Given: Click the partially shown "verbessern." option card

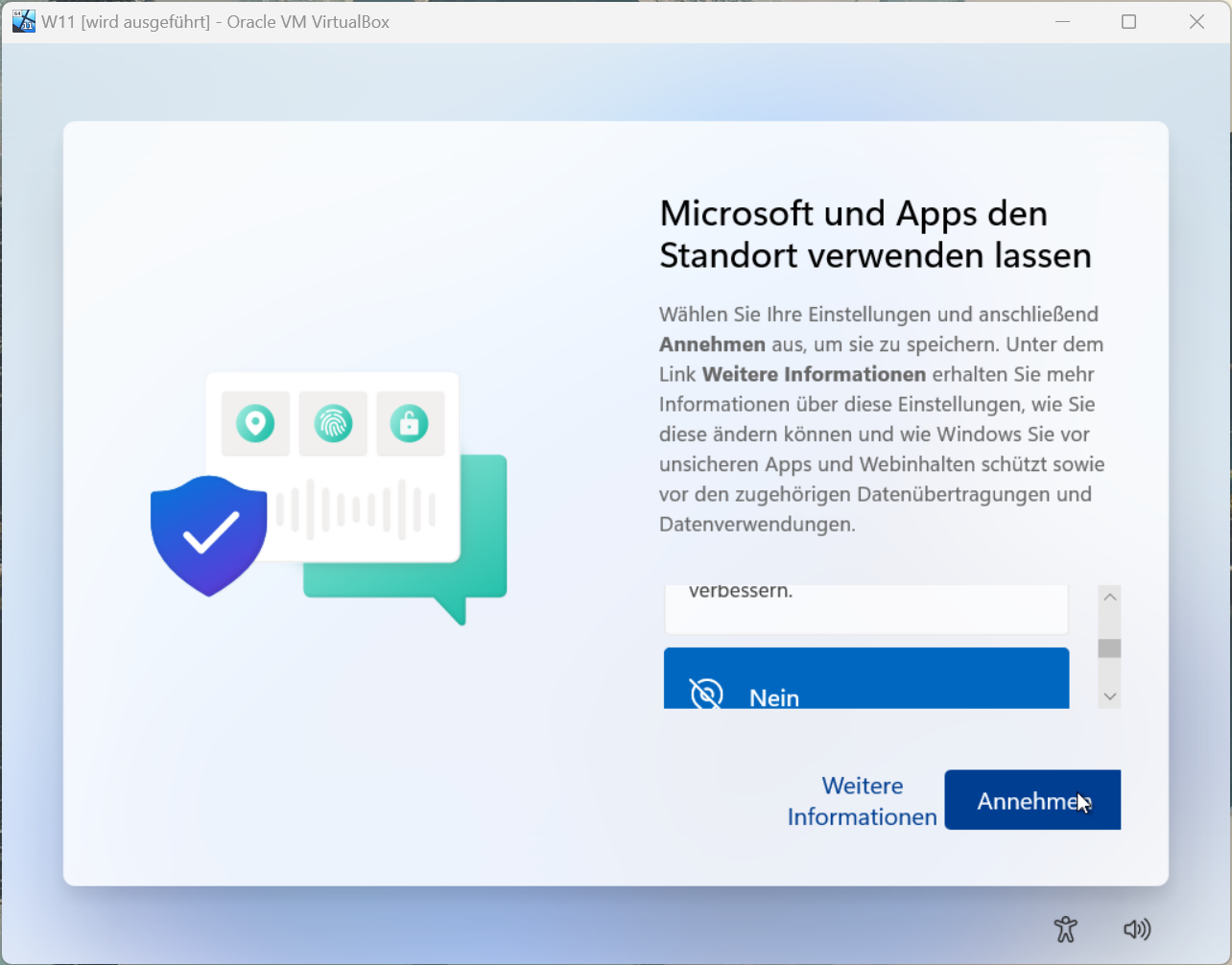Looking at the screenshot, I should pyautogui.click(x=866, y=609).
